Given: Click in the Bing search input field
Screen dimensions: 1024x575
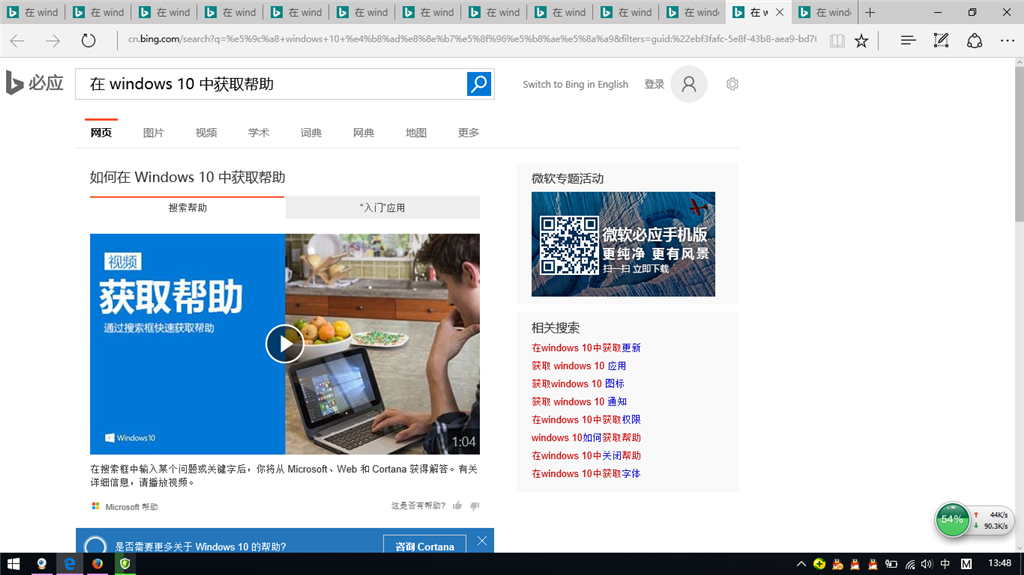Looking at the screenshot, I should [x=271, y=84].
